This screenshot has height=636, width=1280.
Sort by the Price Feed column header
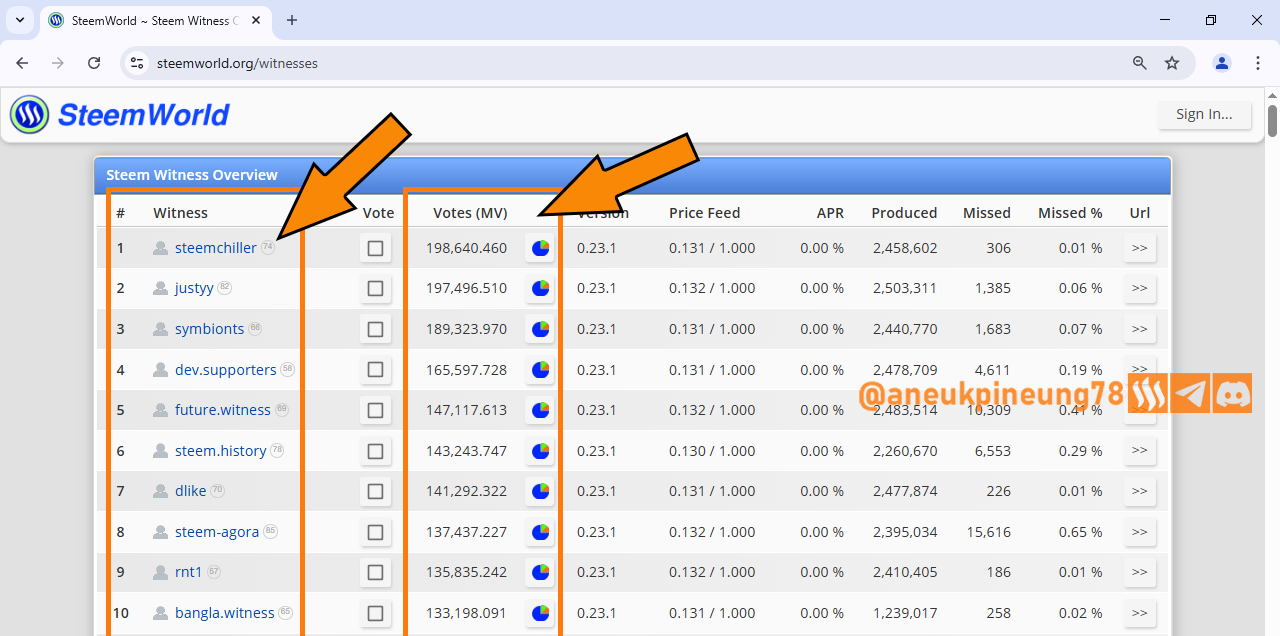point(705,213)
